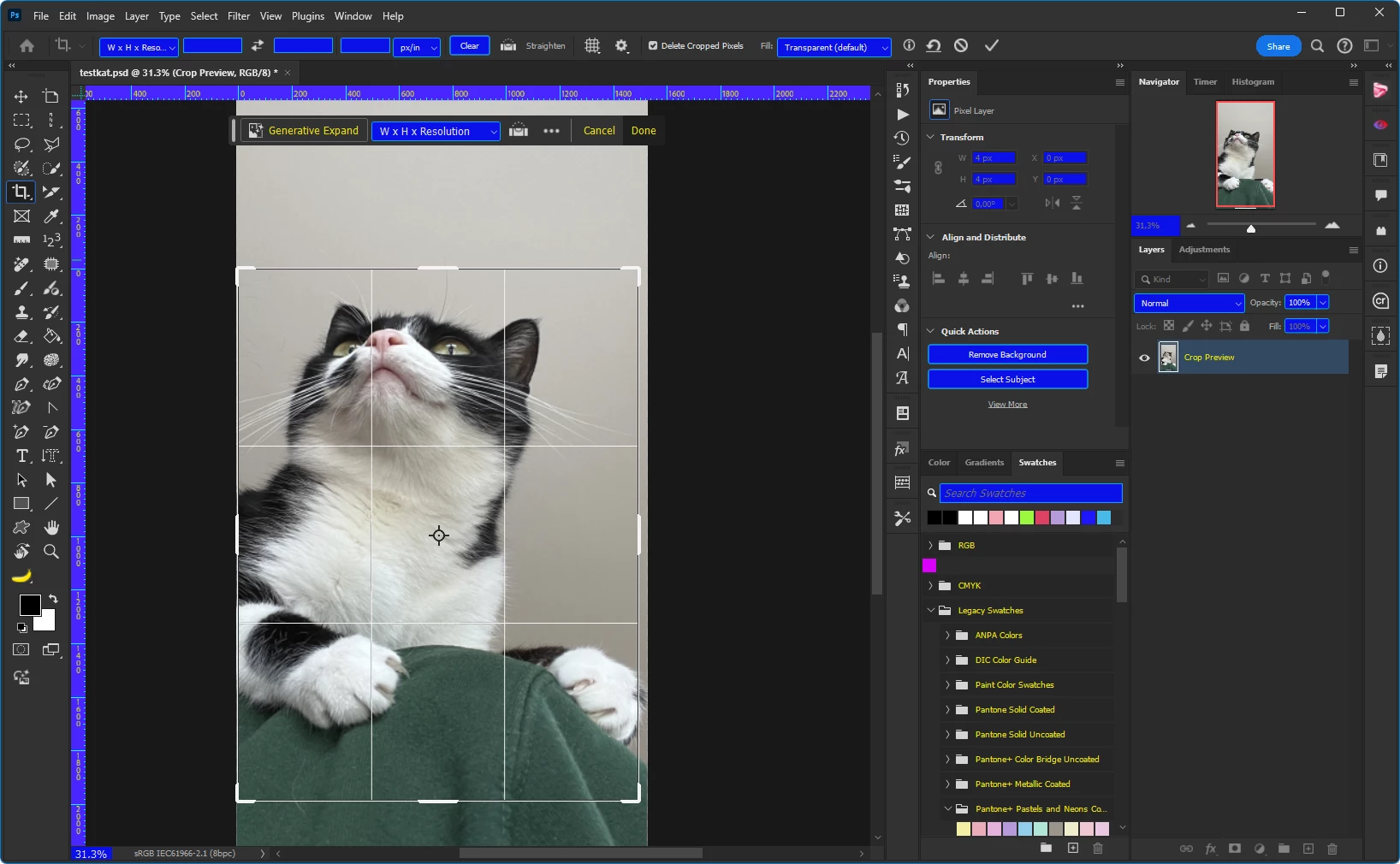The width and height of the screenshot is (1400, 864).
Task: Select the Rectangle shape tool
Action: tap(21, 504)
